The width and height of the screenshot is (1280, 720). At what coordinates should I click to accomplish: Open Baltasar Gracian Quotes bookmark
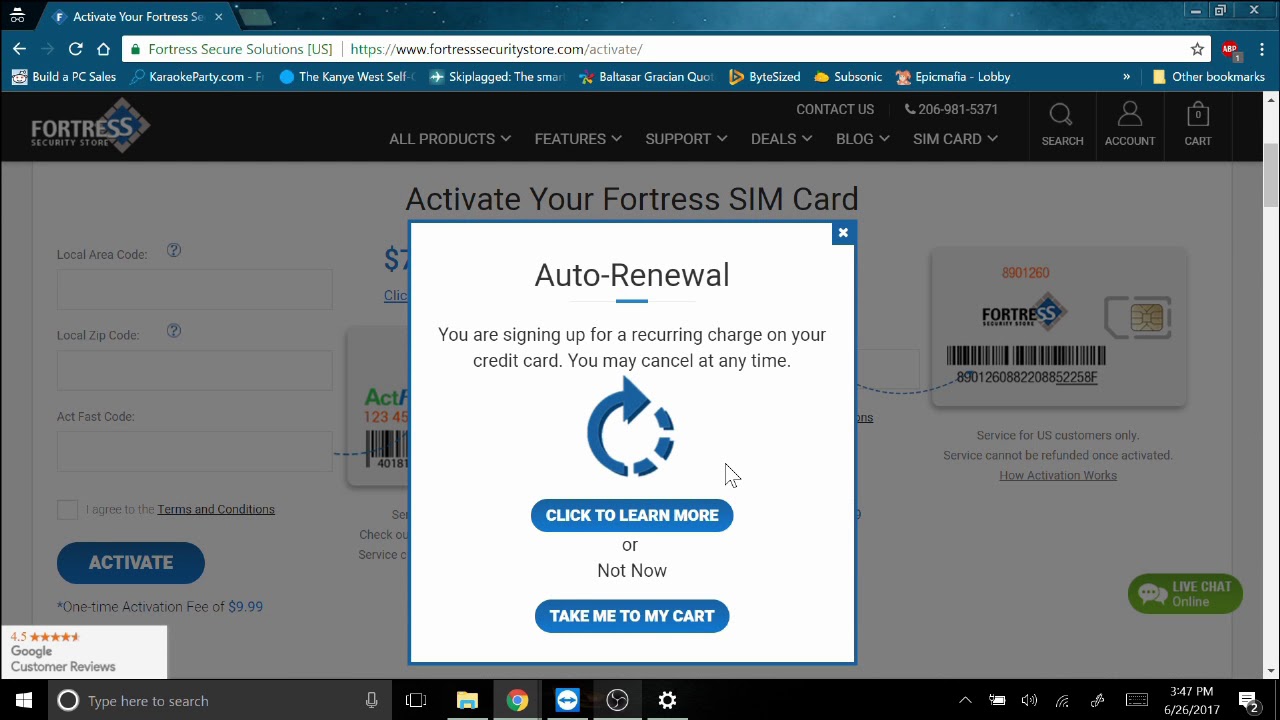click(647, 77)
